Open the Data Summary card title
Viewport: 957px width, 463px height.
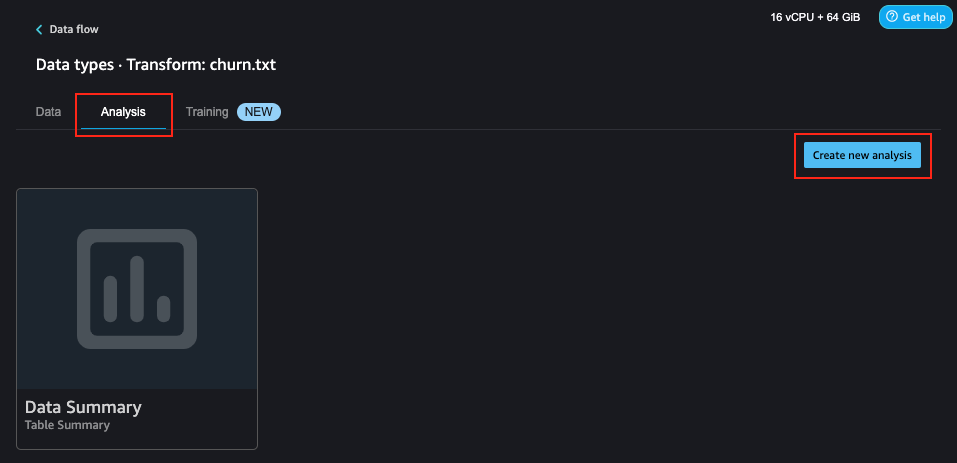point(83,407)
